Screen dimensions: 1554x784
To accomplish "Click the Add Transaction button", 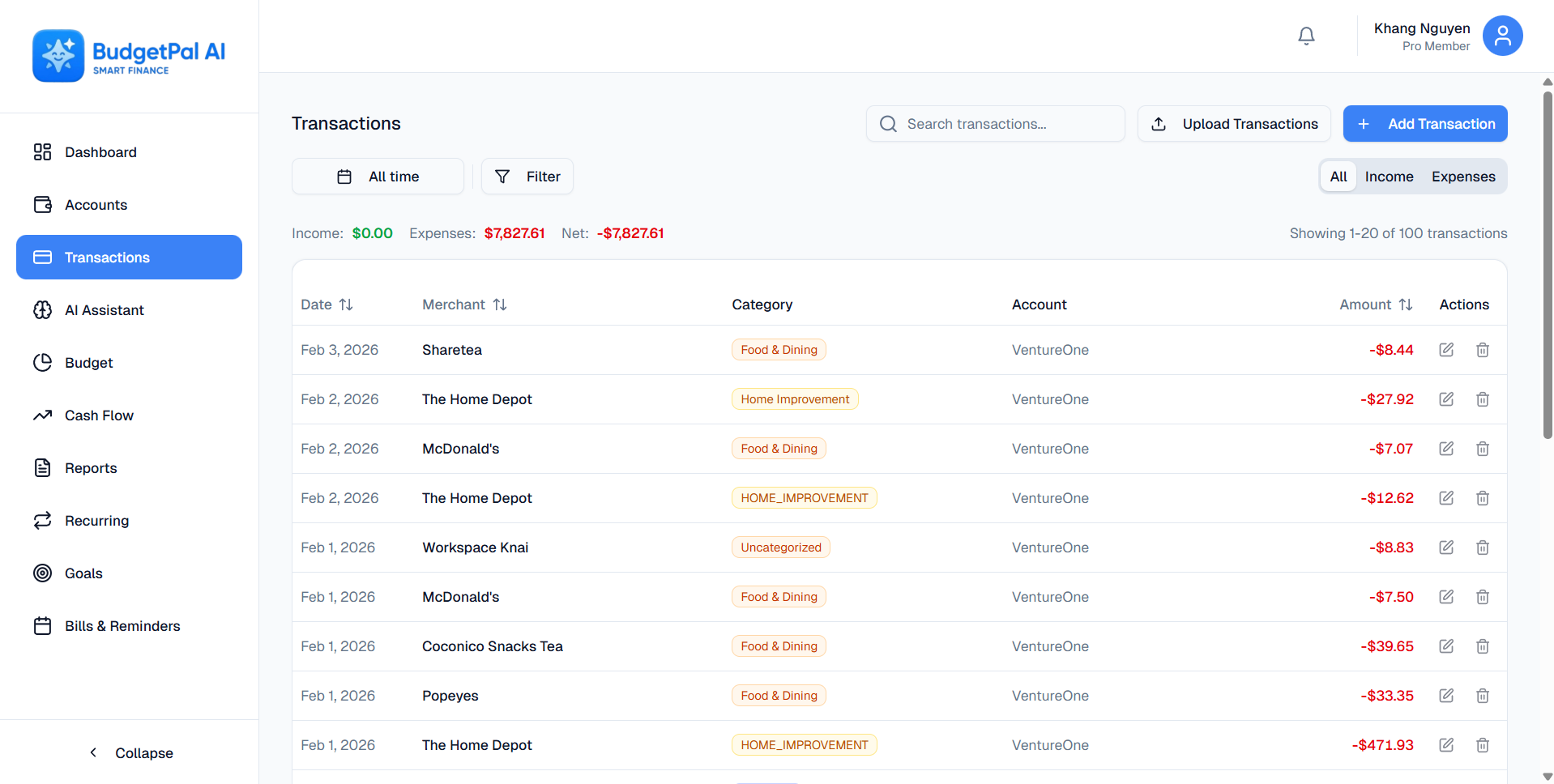I will click(x=1424, y=123).
